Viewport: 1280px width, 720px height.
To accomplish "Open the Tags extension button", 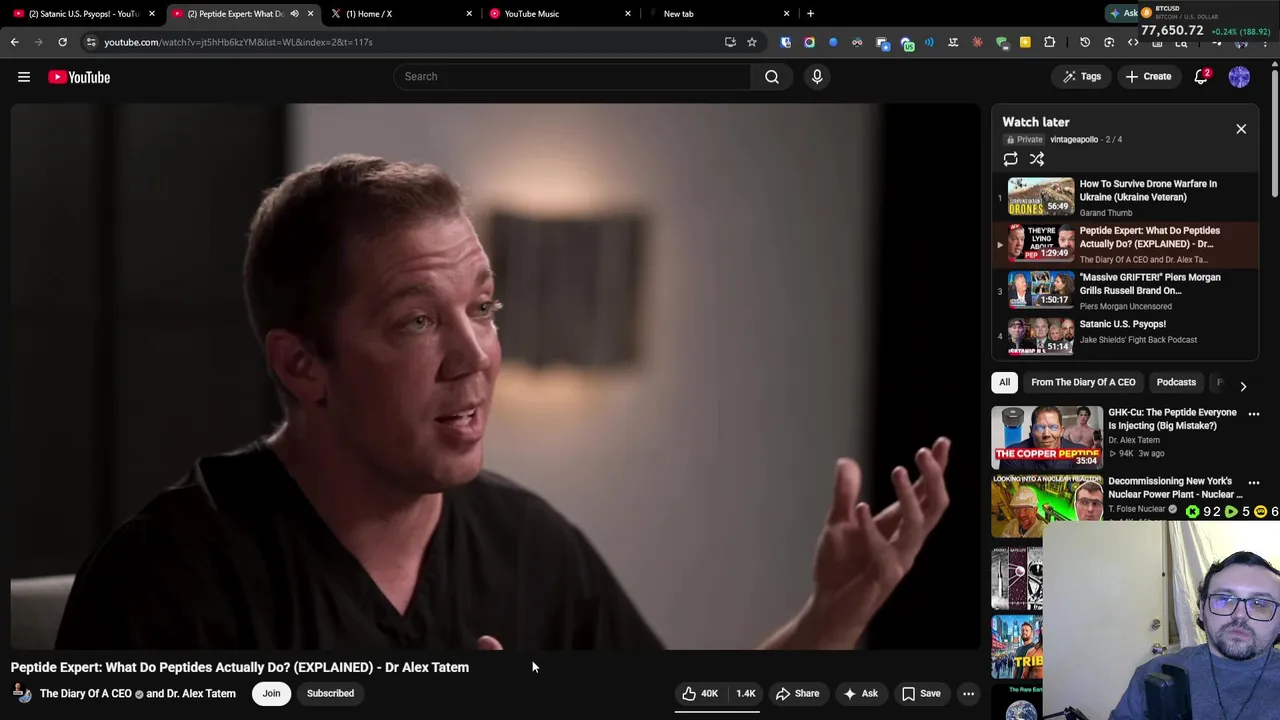I will click(x=1082, y=77).
